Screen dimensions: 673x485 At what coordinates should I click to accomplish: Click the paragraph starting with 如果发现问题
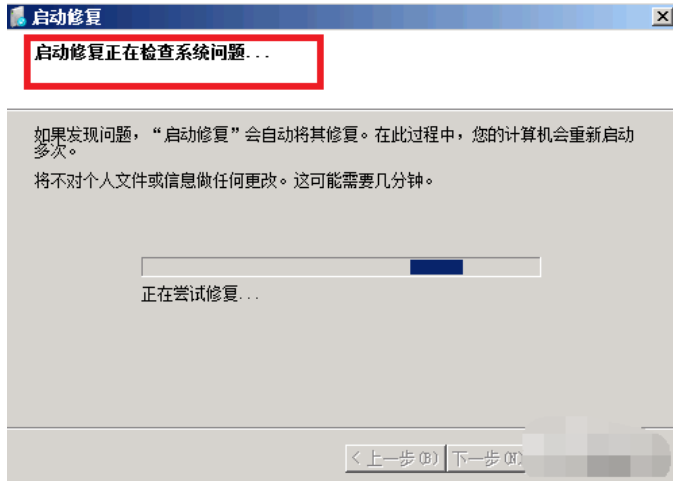(333, 142)
